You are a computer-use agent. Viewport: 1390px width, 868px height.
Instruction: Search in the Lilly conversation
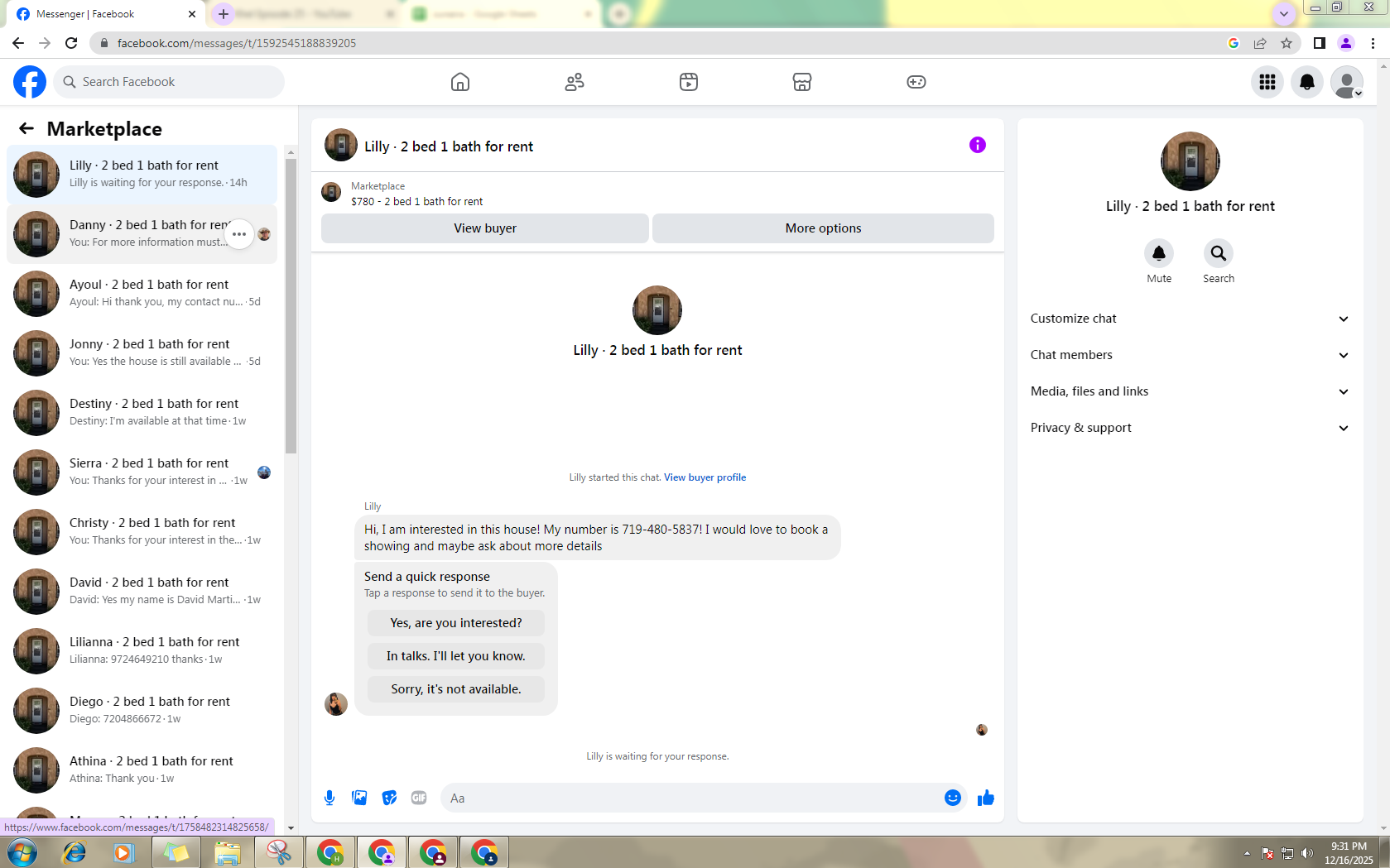1219,253
